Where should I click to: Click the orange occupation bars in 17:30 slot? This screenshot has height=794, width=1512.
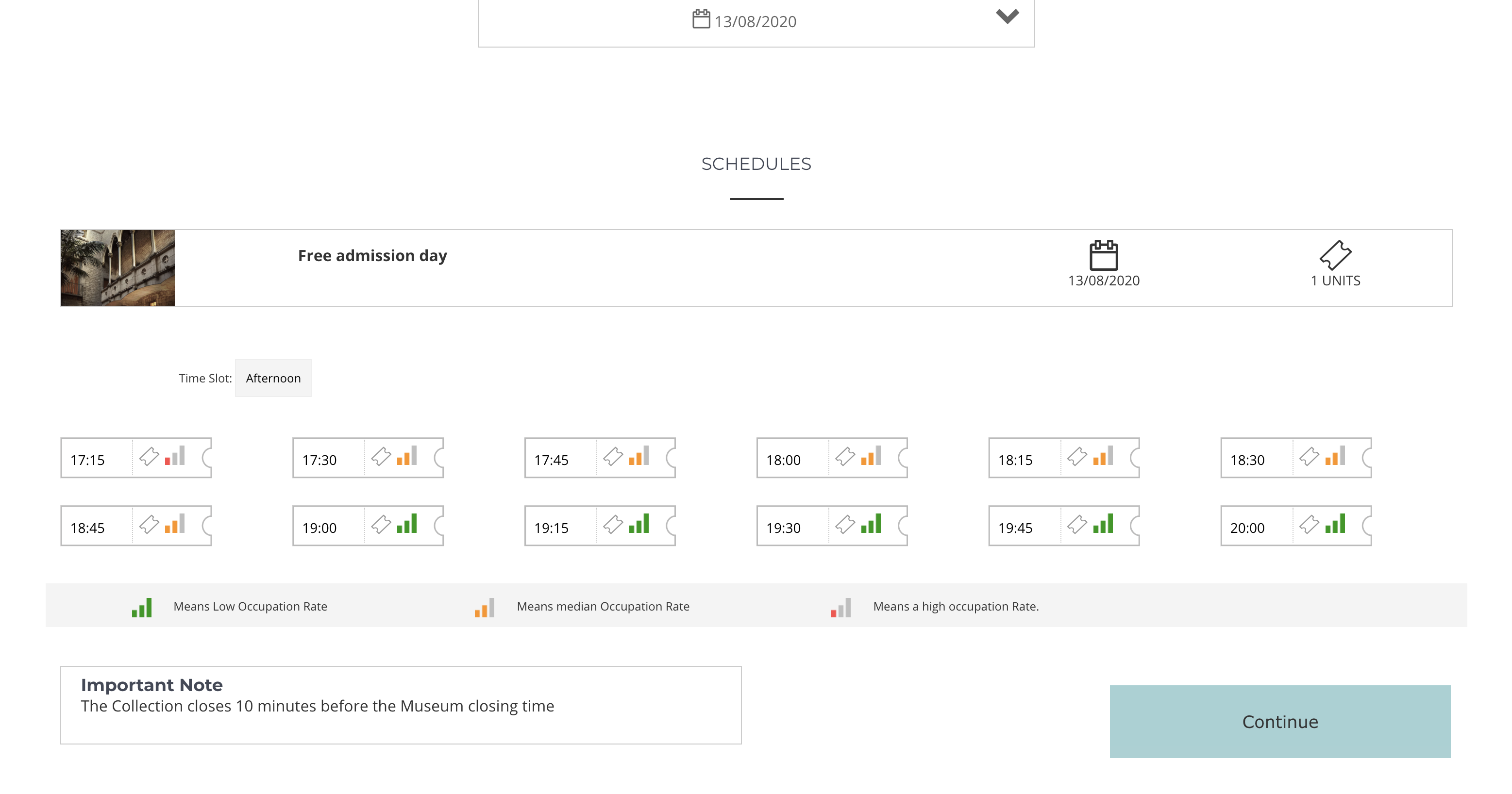(407, 455)
